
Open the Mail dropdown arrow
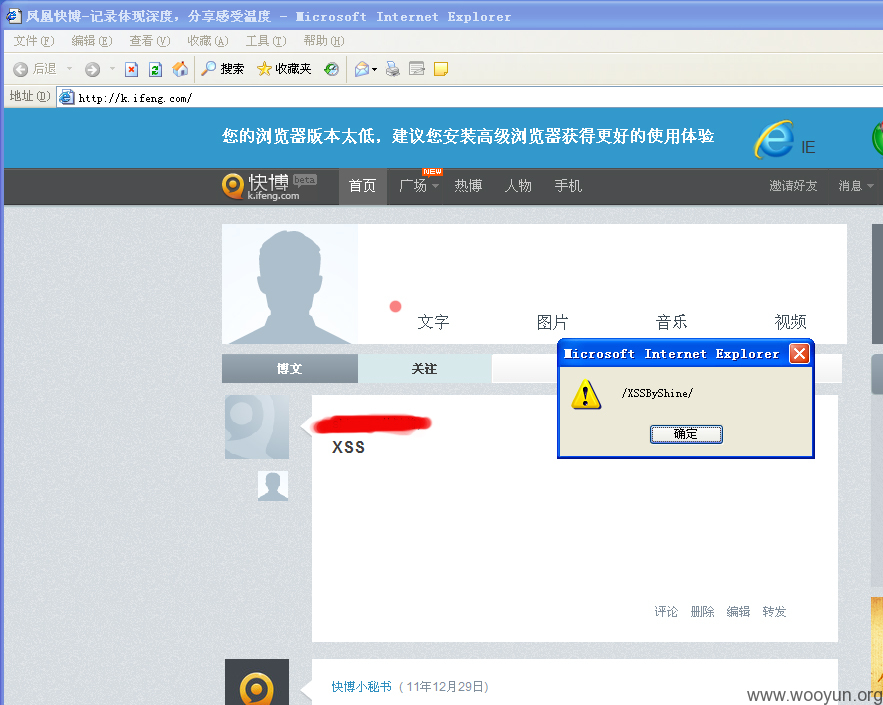pyautogui.click(x=374, y=70)
